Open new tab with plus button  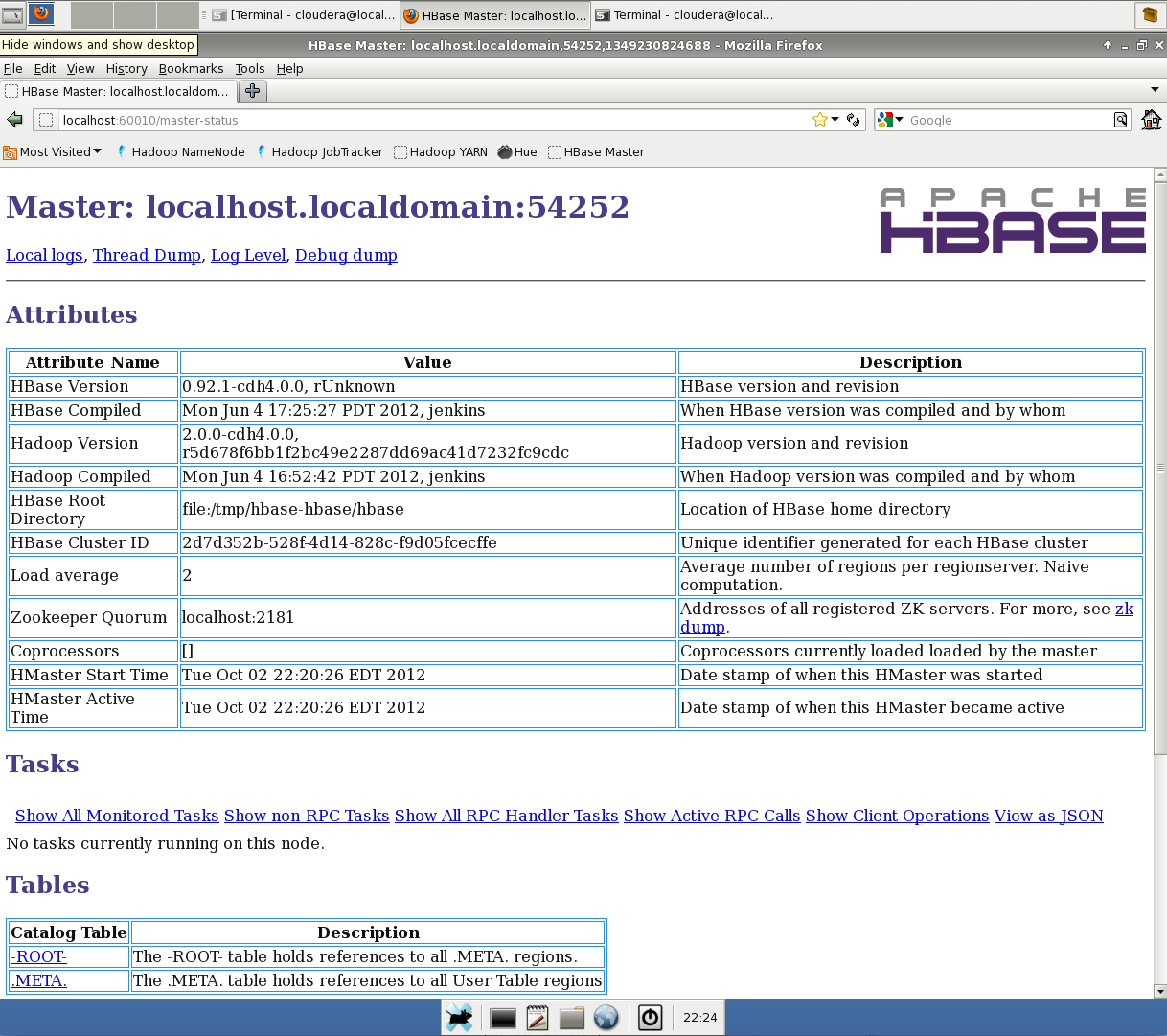point(252,91)
